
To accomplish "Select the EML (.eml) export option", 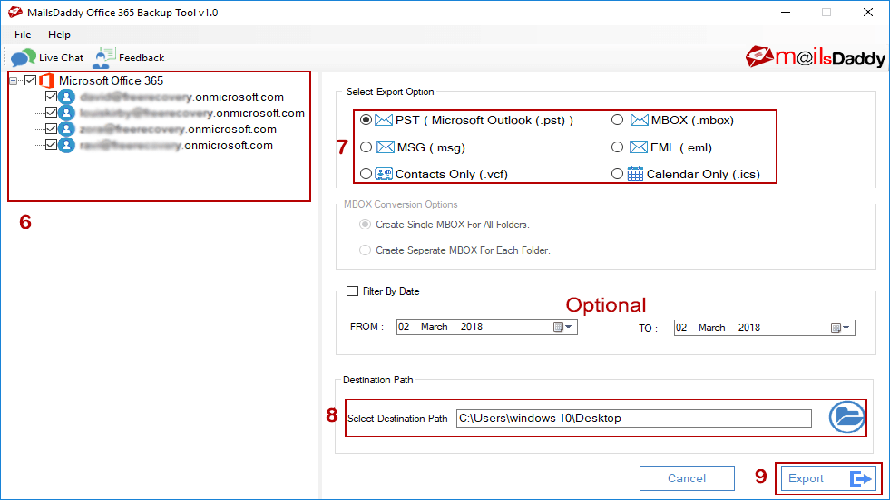I will click(x=617, y=147).
